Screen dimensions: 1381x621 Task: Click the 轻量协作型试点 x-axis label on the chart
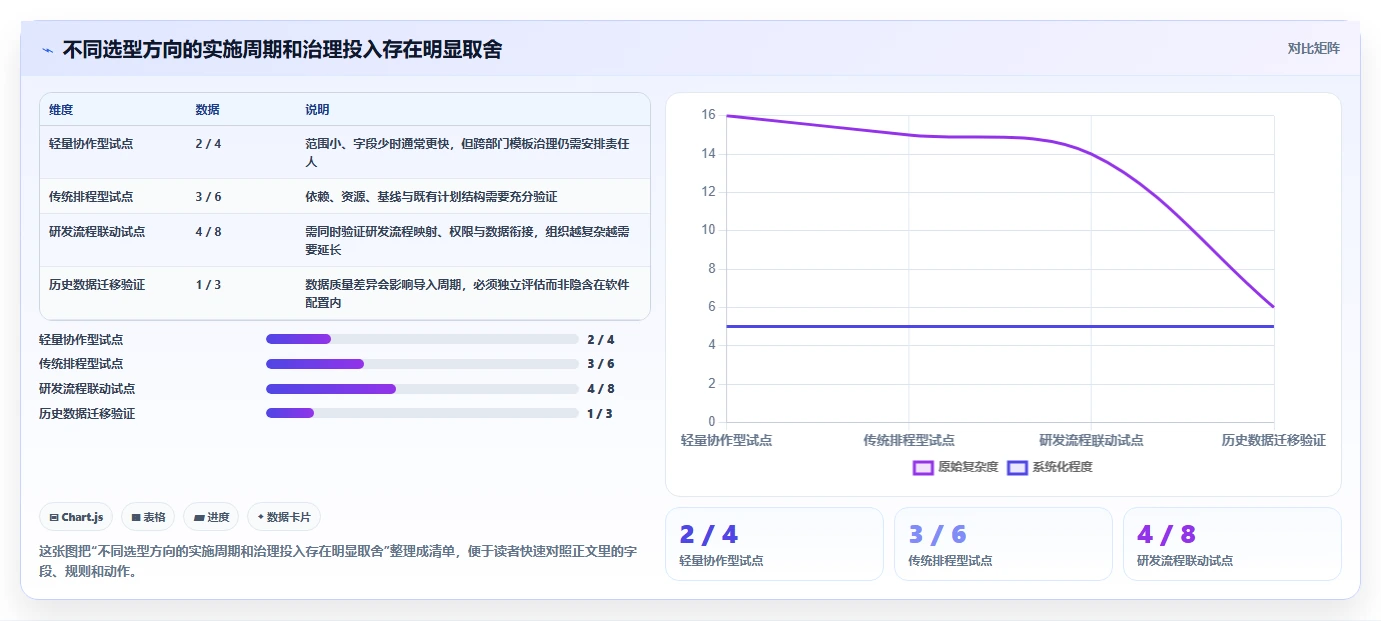click(726, 440)
